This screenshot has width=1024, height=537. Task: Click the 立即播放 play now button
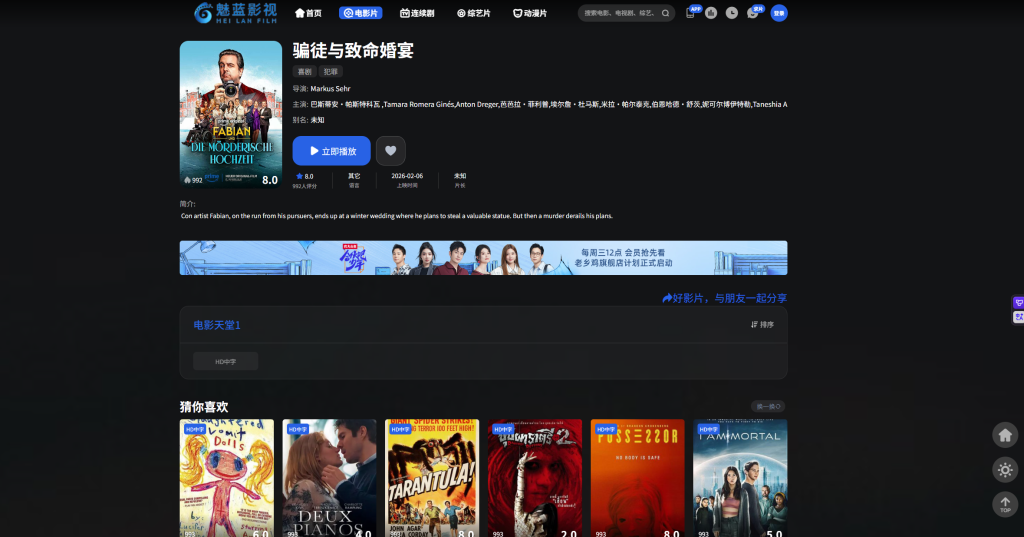click(x=332, y=151)
